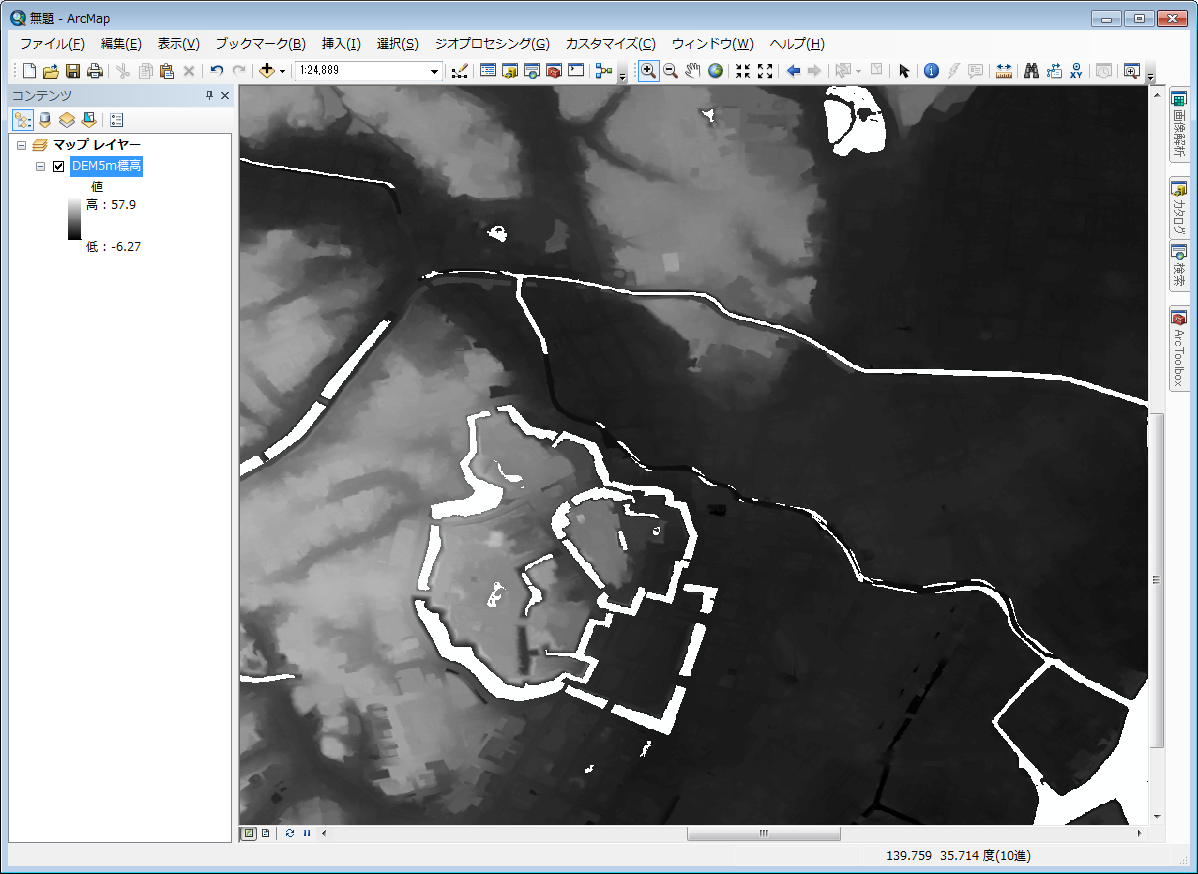Open Go To XY tool

[1077, 71]
